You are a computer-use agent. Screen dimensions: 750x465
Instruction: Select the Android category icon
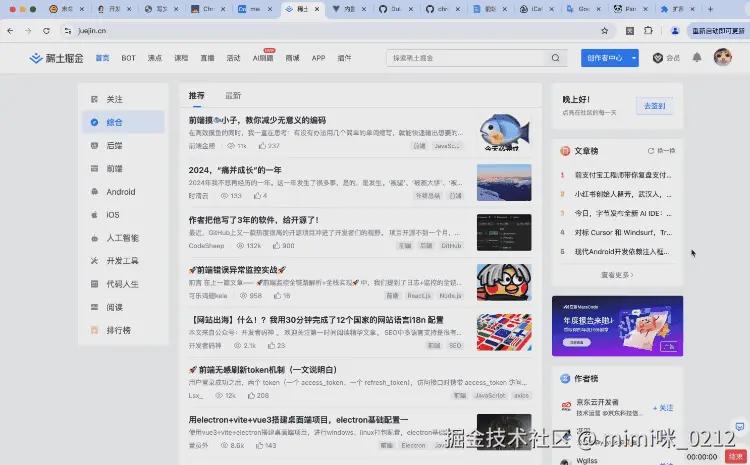94,191
